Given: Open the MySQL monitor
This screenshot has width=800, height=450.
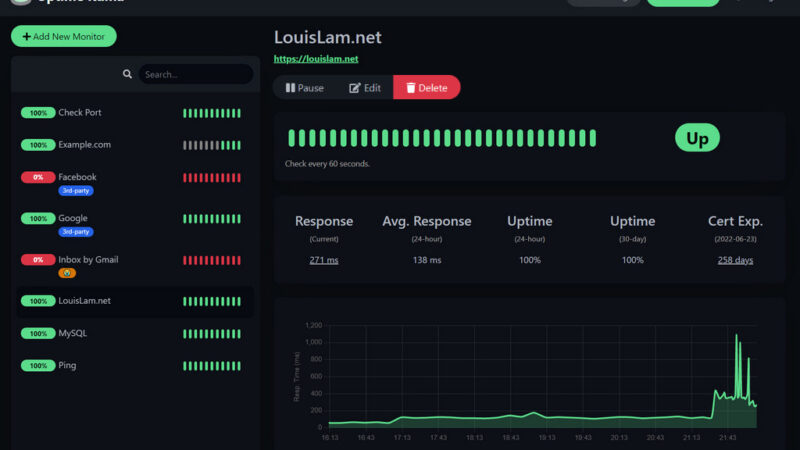Looking at the screenshot, I should [72, 333].
